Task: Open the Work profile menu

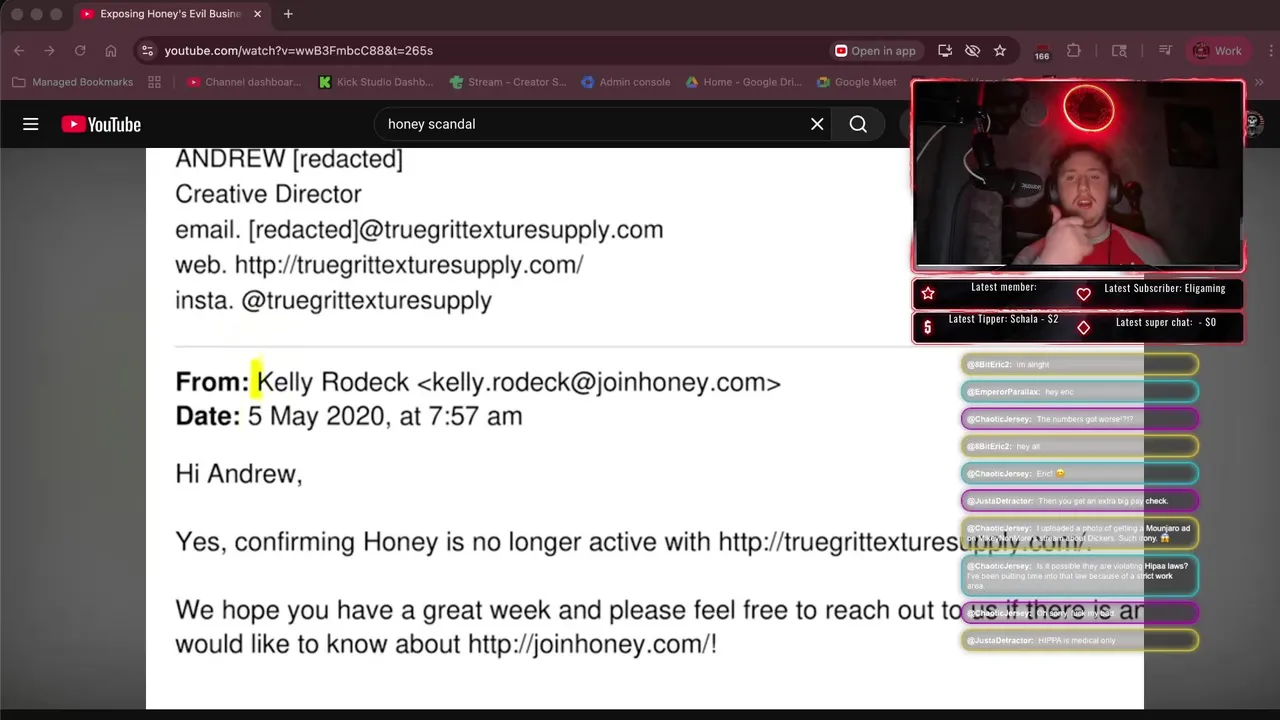Action: point(1217,50)
